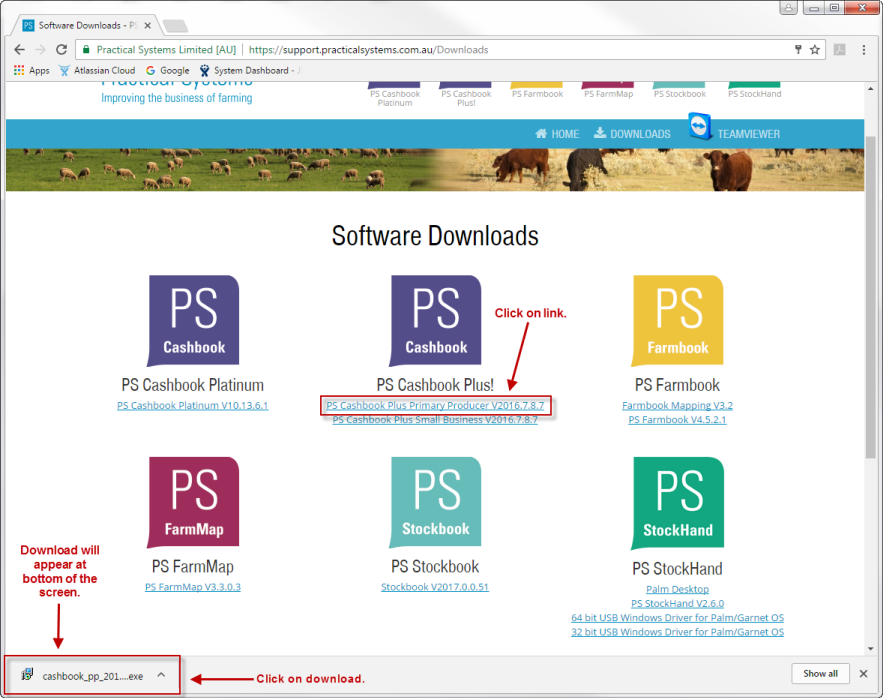The width and height of the screenshot is (883, 698).
Task: Click the Show all downloads button
Action: [x=820, y=674]
